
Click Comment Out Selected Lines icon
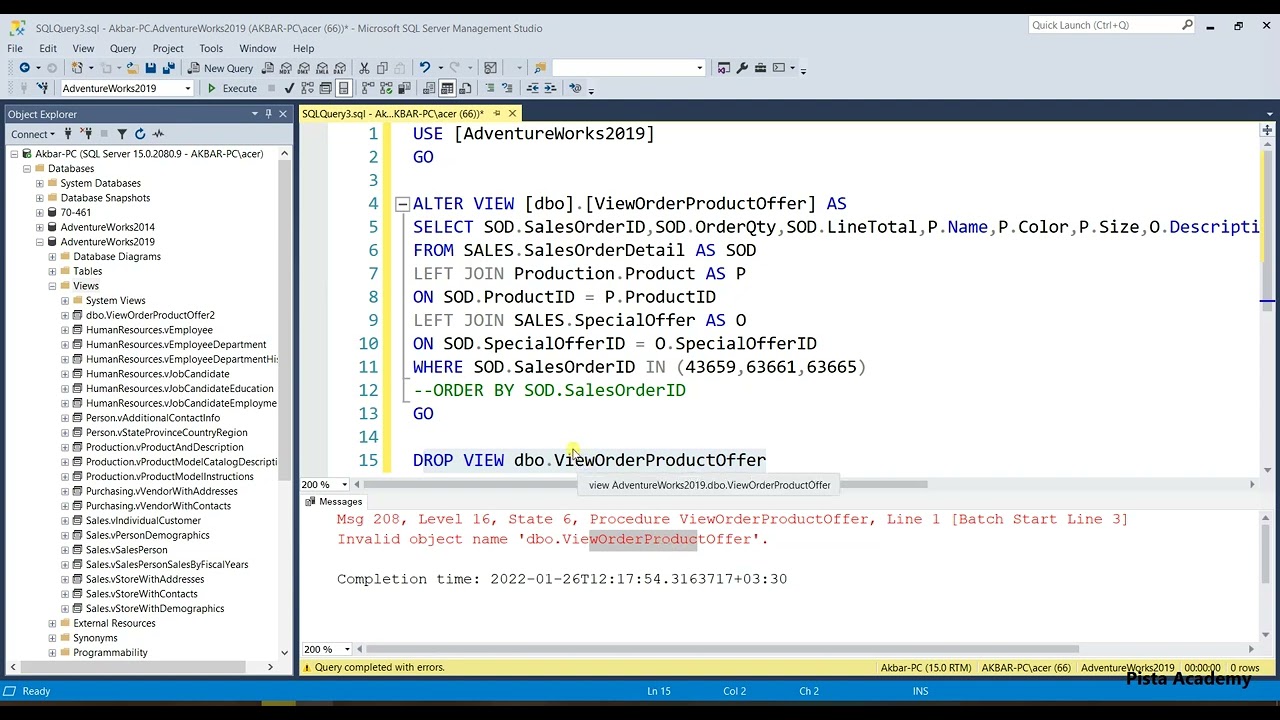click(x=490, y=88)
